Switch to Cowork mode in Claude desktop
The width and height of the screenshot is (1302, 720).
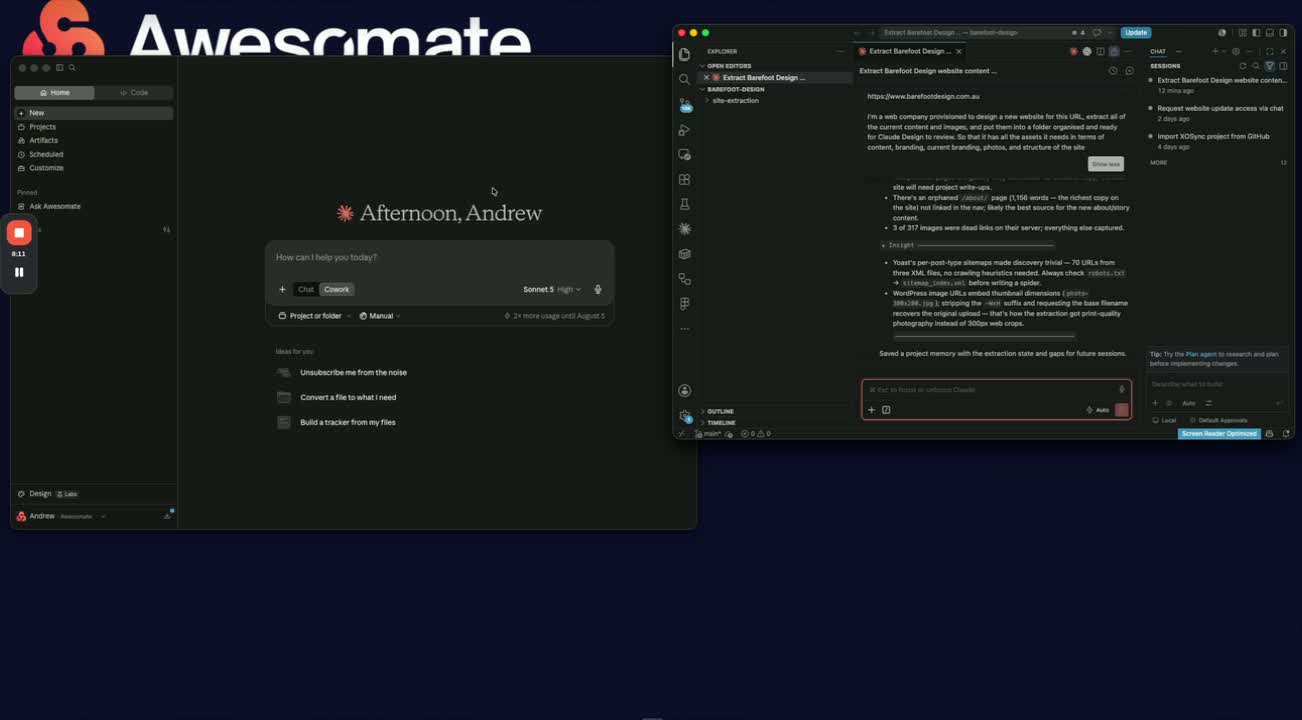click(x=337, y=290)
